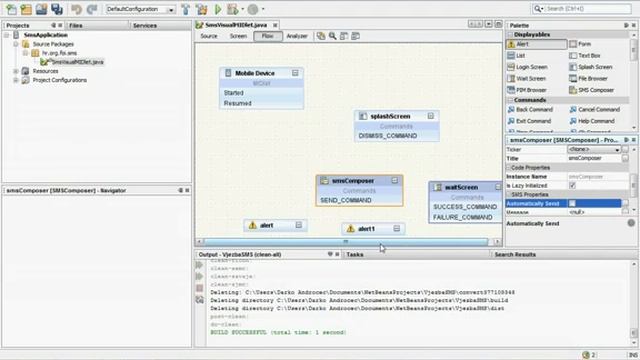Run the main project with green arrow
Viewport: 640px width, 360px height.
[218, 9]
